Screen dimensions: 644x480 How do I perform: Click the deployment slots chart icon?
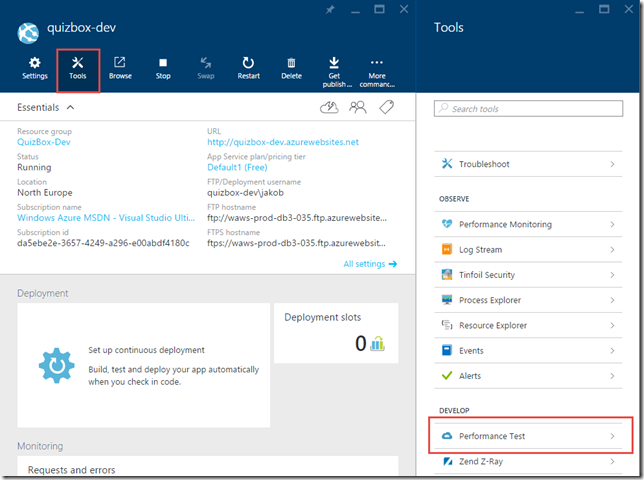[x=377, y=343]
